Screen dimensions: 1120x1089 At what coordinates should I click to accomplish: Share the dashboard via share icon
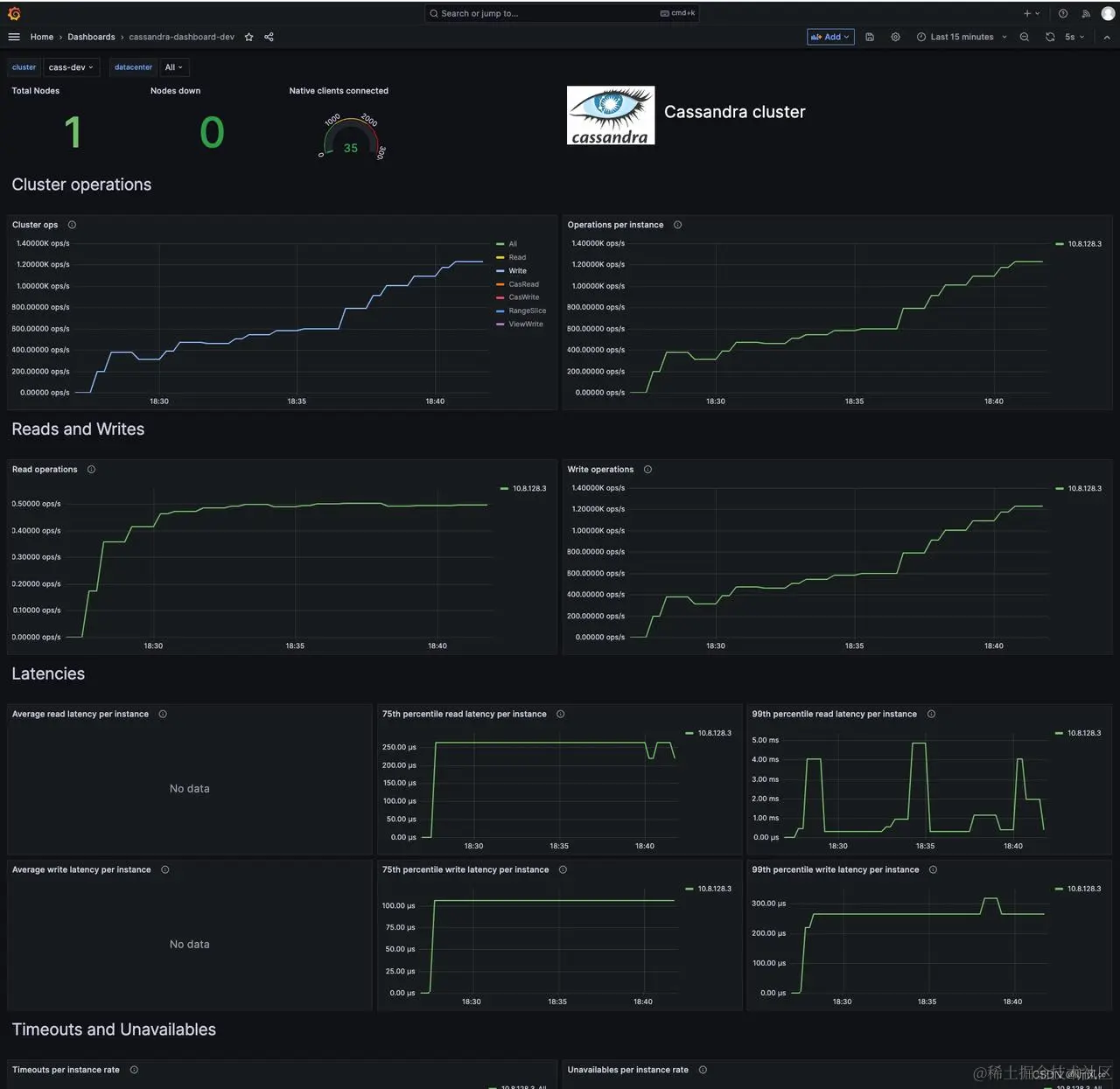(x=269, y=37)
